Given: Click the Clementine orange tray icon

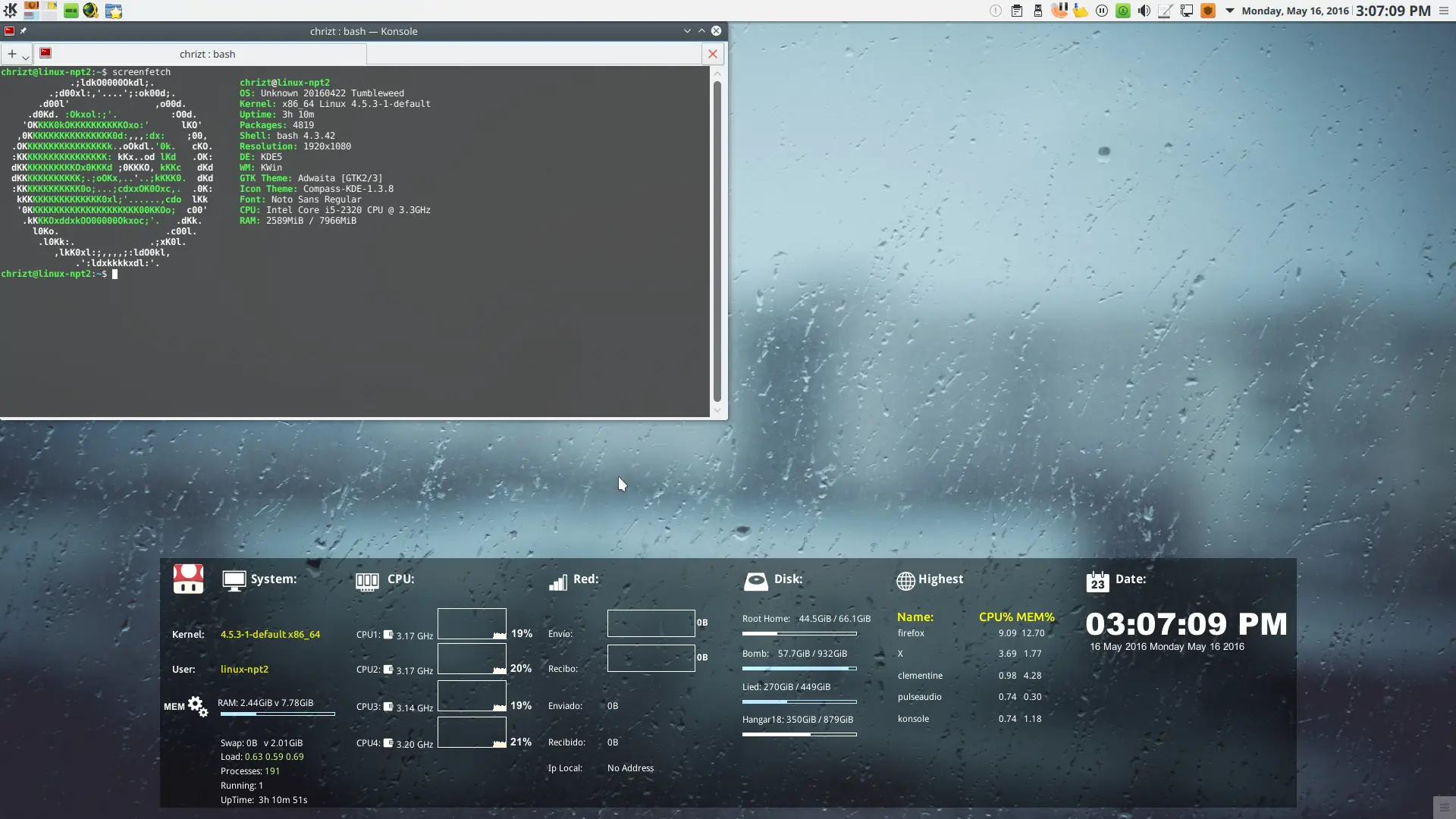Looking at the screenshot, I should coord(1059,11).
